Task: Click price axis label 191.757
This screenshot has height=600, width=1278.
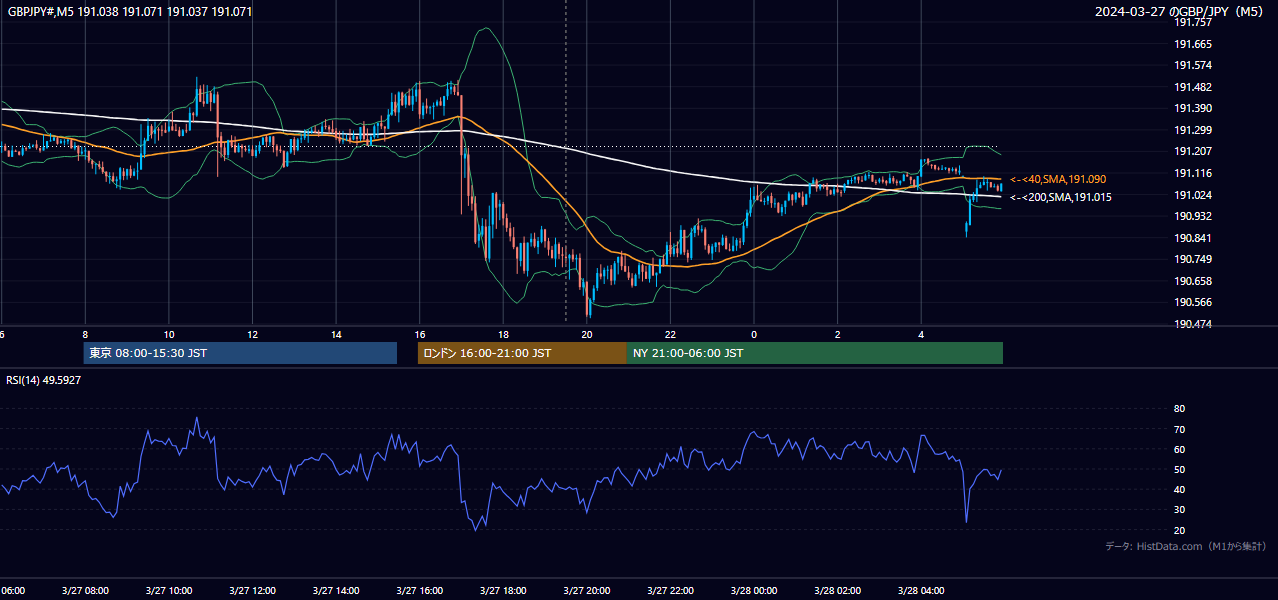Action: coord(1192,22)
